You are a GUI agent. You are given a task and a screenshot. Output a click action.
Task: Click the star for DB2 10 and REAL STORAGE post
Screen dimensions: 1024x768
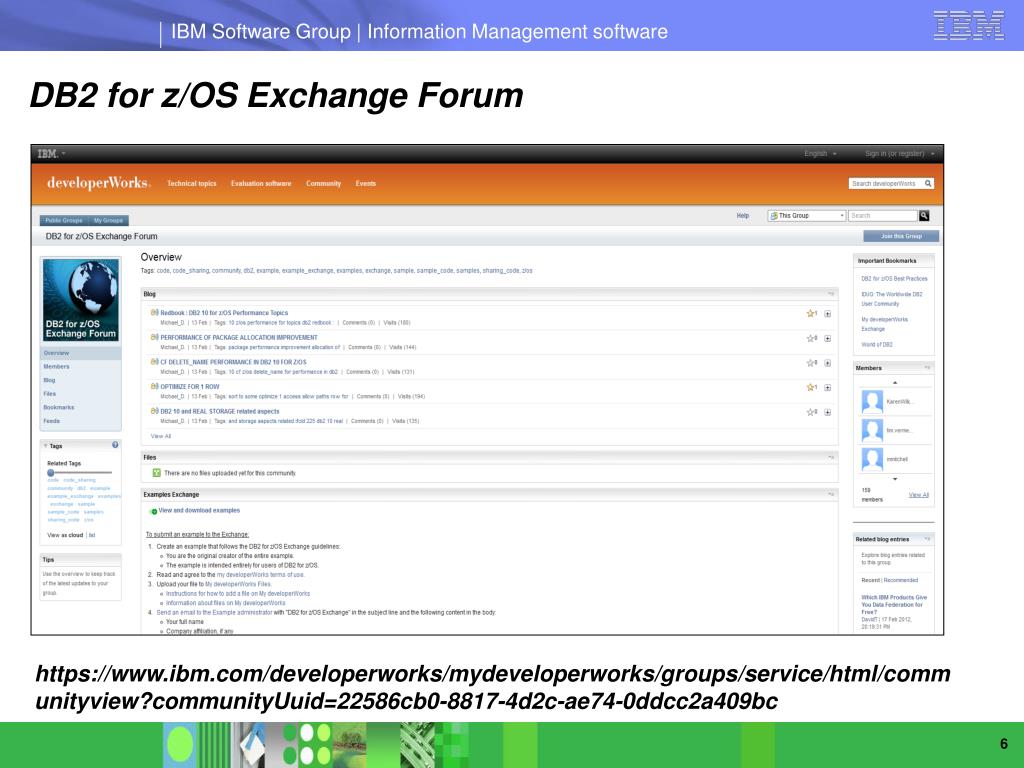(812, 412)
